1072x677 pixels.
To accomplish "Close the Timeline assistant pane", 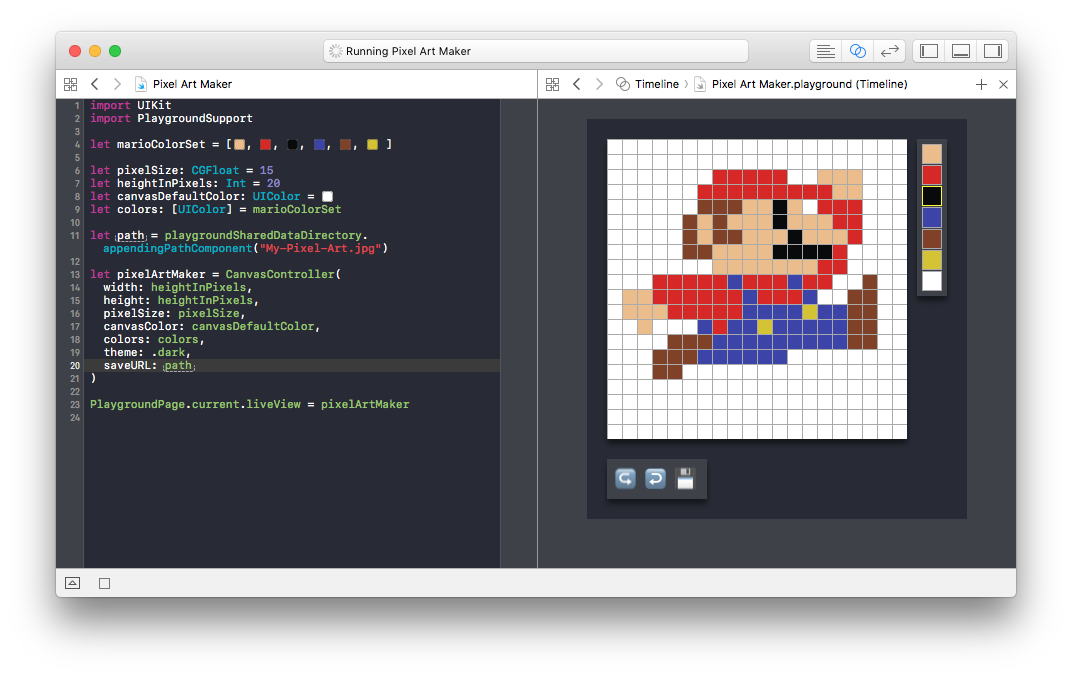I will coord(1003,84).
